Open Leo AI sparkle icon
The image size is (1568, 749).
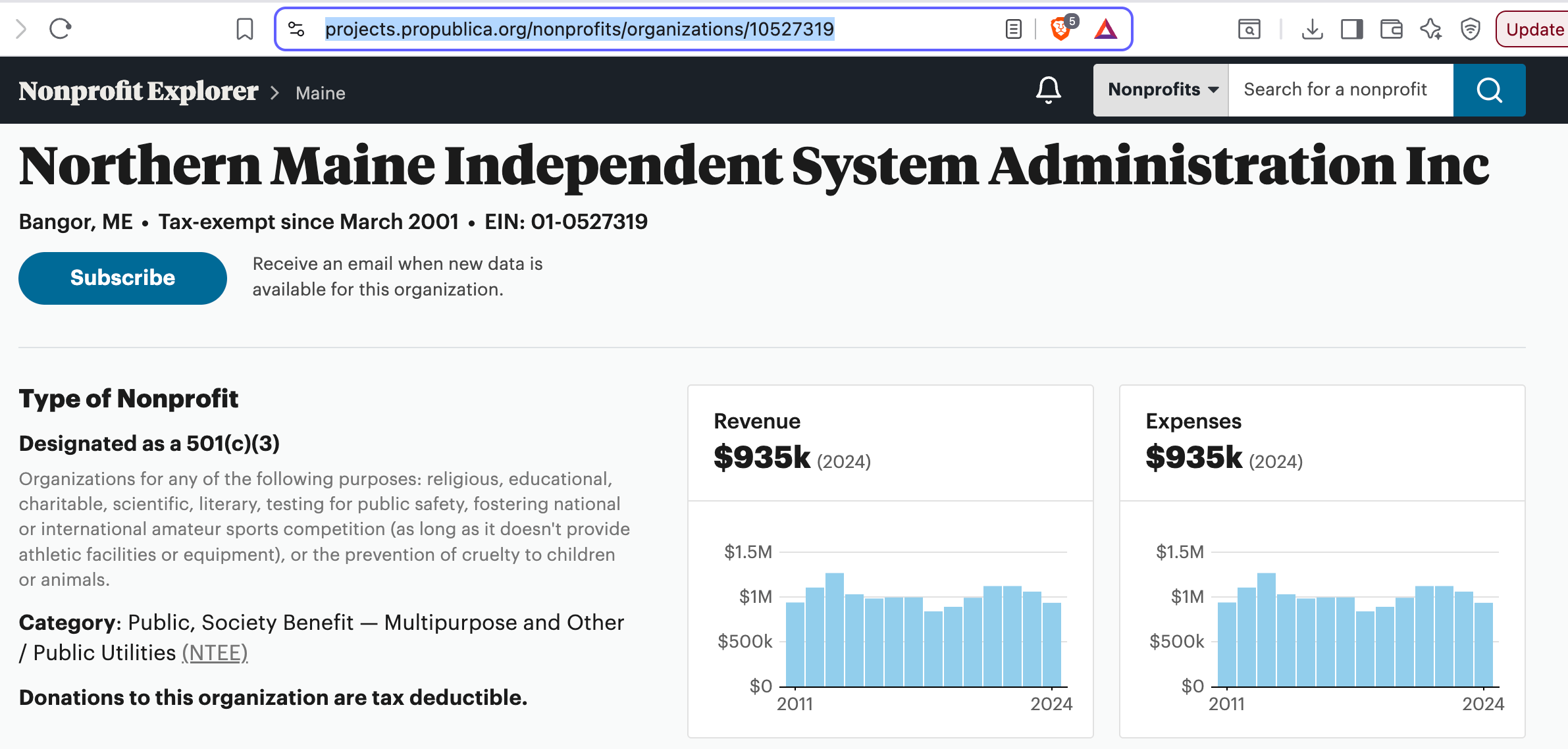pos(1430,29)
